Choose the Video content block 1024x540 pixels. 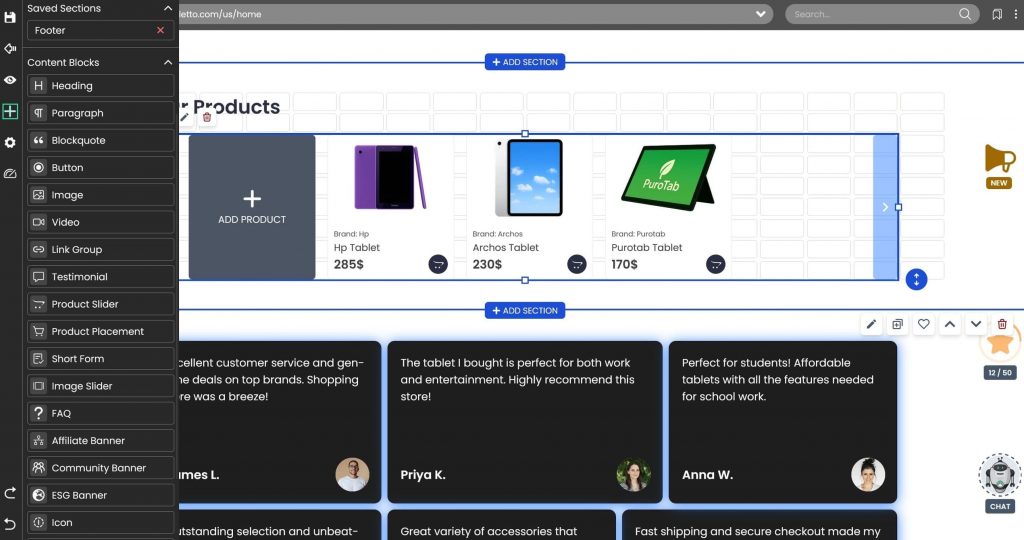tap(101, 222)
